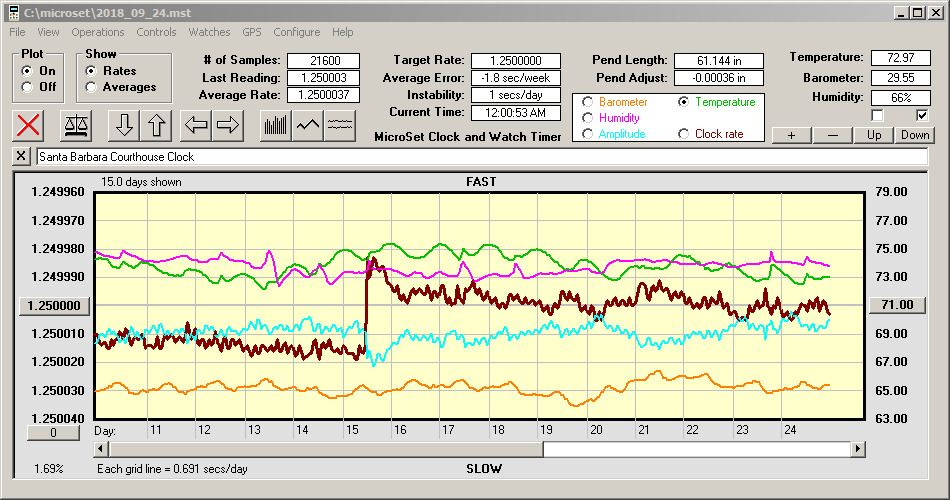Click the 71.00 right axis center button

897,305
